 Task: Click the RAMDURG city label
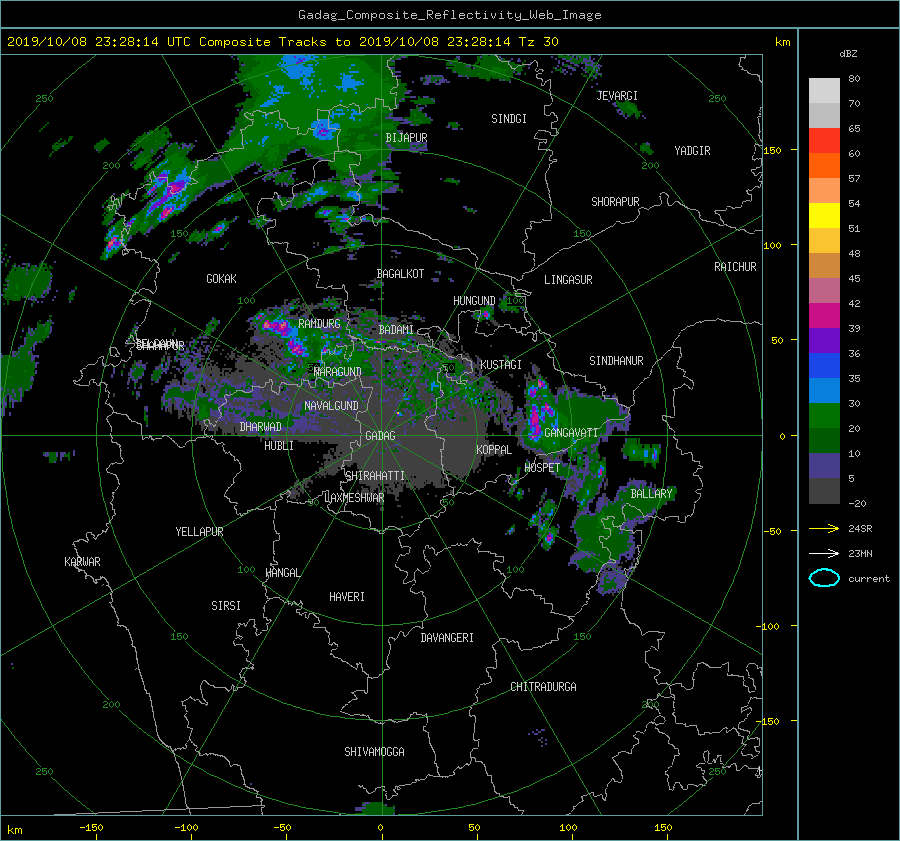click(x=319, y=324)
